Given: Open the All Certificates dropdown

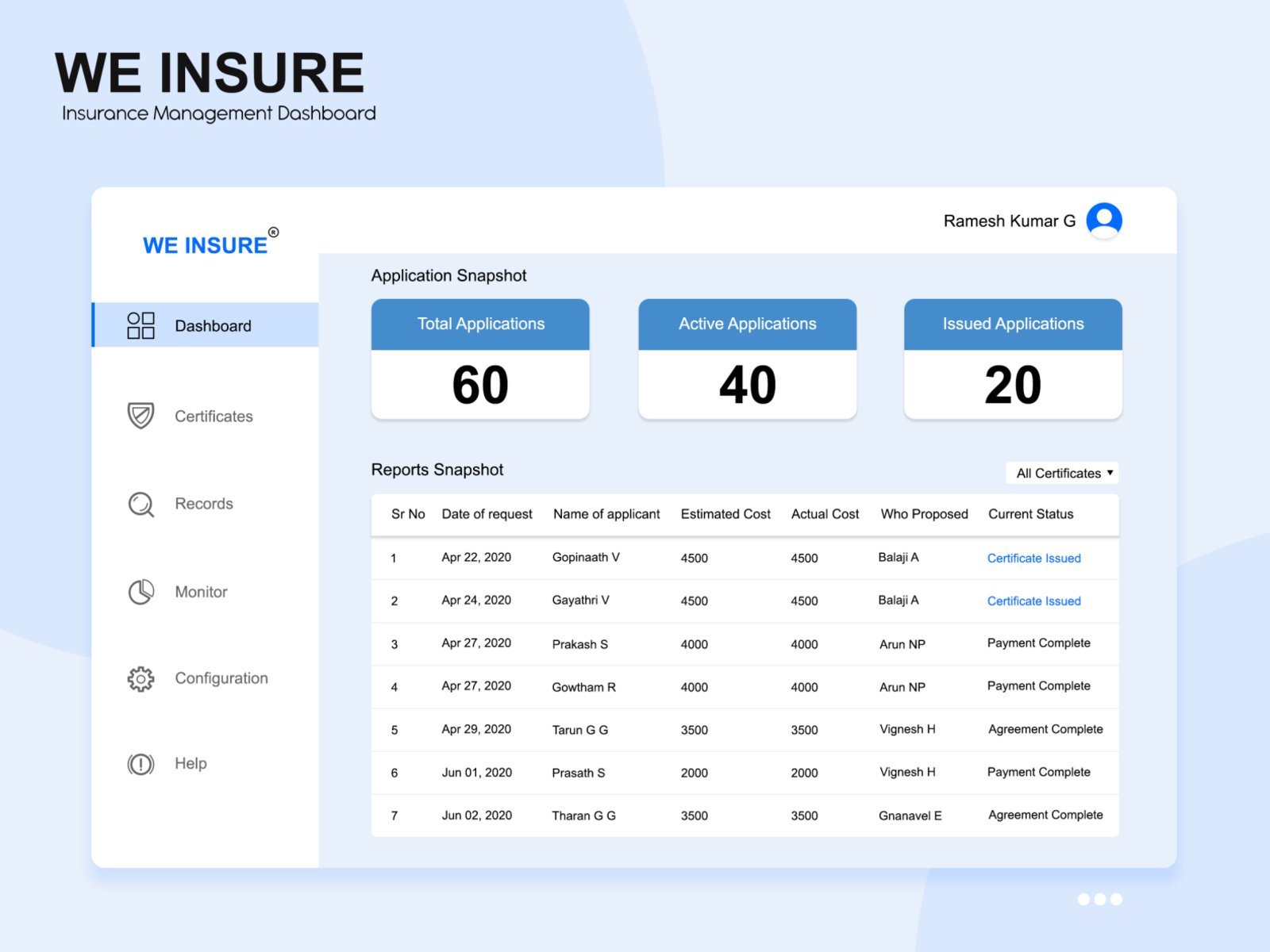Looking at the screenshot, I should click(1061, 473).
